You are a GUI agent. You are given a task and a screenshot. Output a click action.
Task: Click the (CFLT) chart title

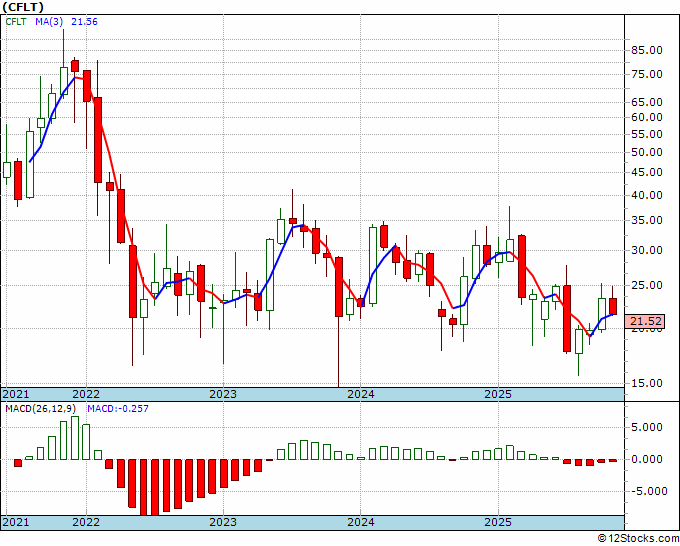tap(23, 7)
